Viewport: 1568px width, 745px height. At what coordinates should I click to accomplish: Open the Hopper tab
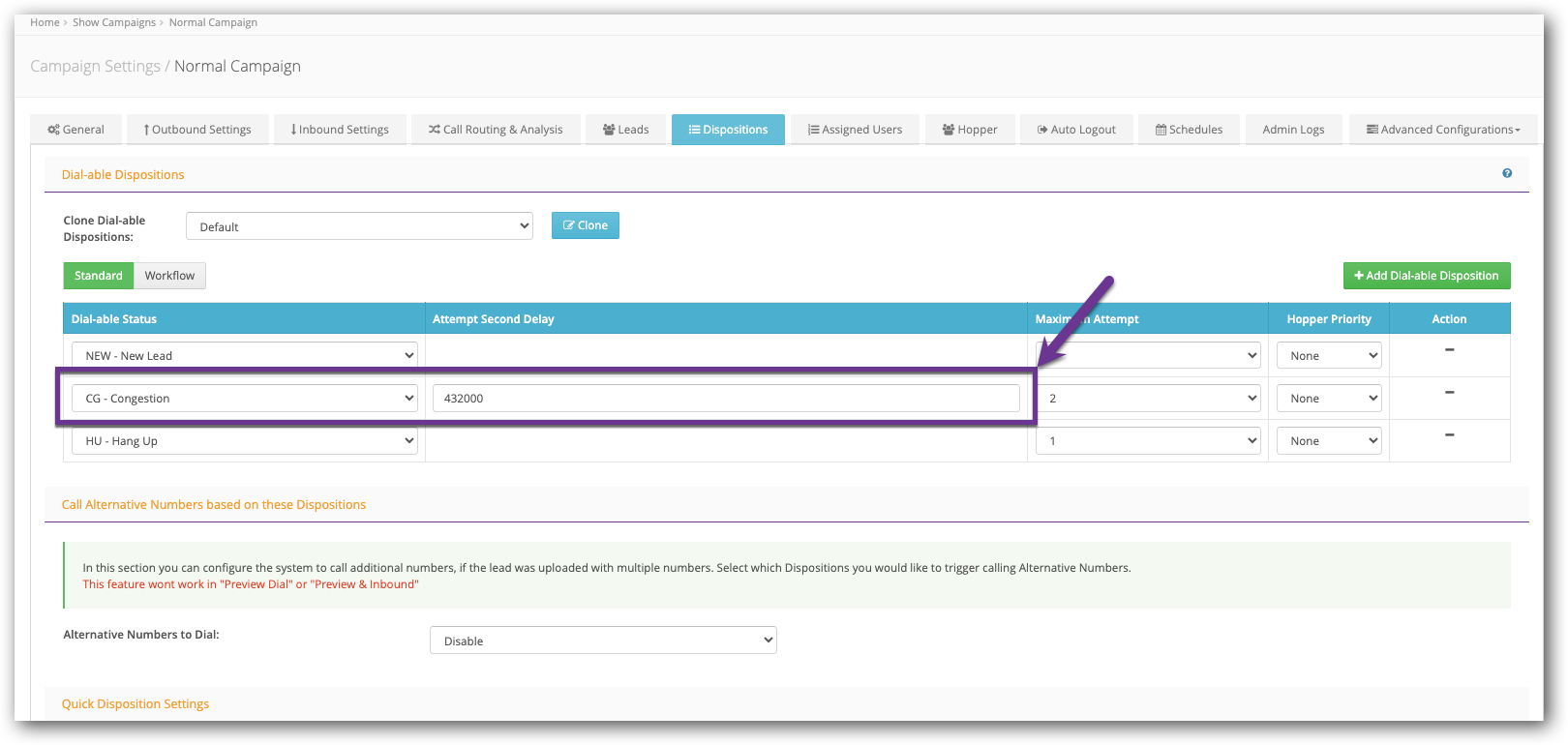tap(970, 130)
